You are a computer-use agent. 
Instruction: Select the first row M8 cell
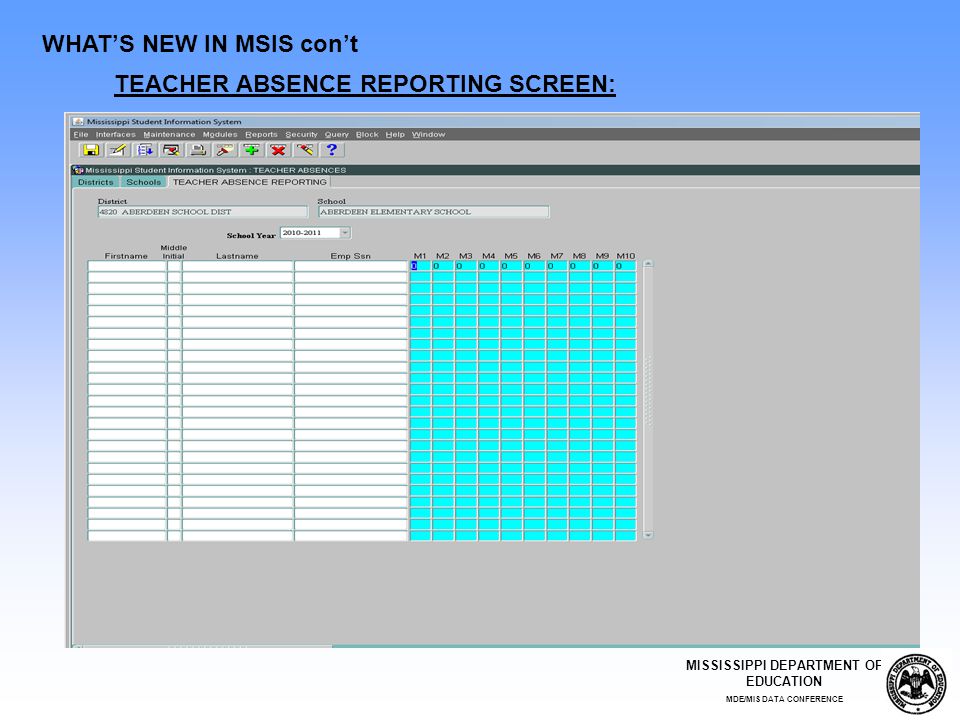click(580, 266)
